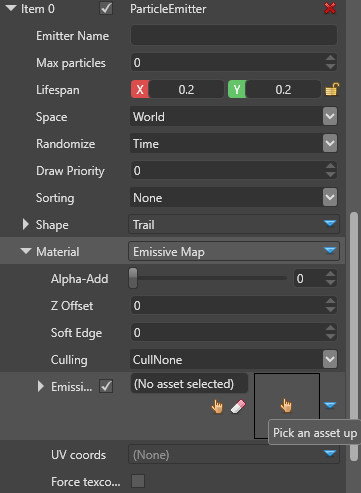Click the vertical scrollbar thumb
The image size is (361, 493).
[354, 336]
